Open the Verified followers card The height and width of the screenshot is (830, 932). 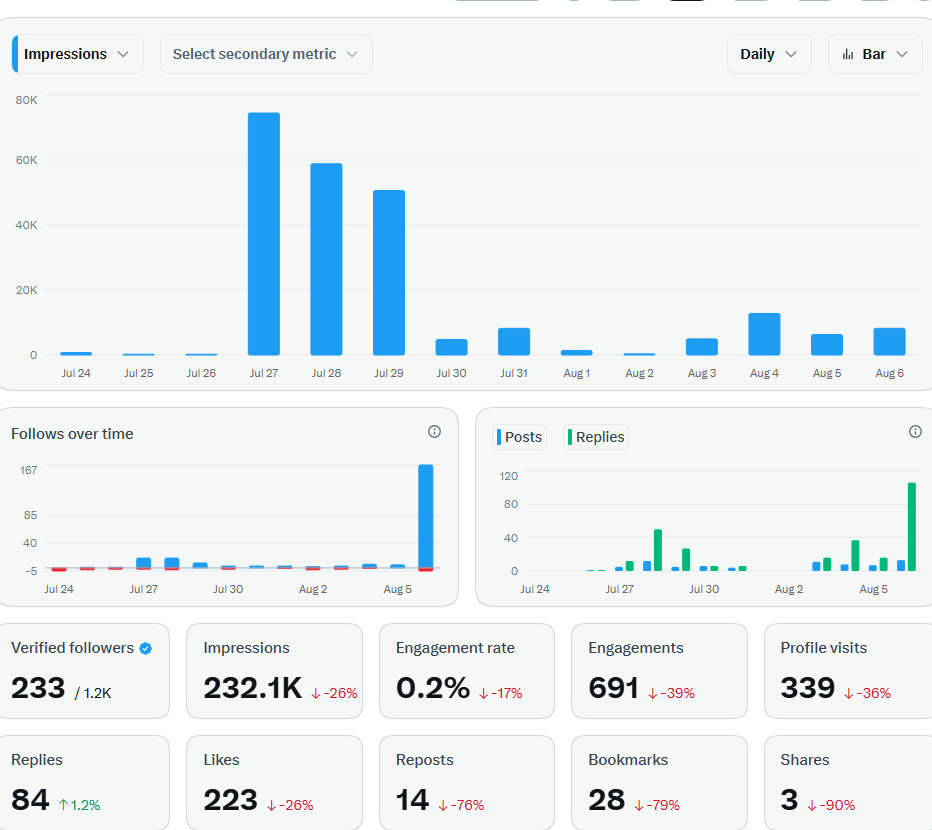tap(84, 671)
